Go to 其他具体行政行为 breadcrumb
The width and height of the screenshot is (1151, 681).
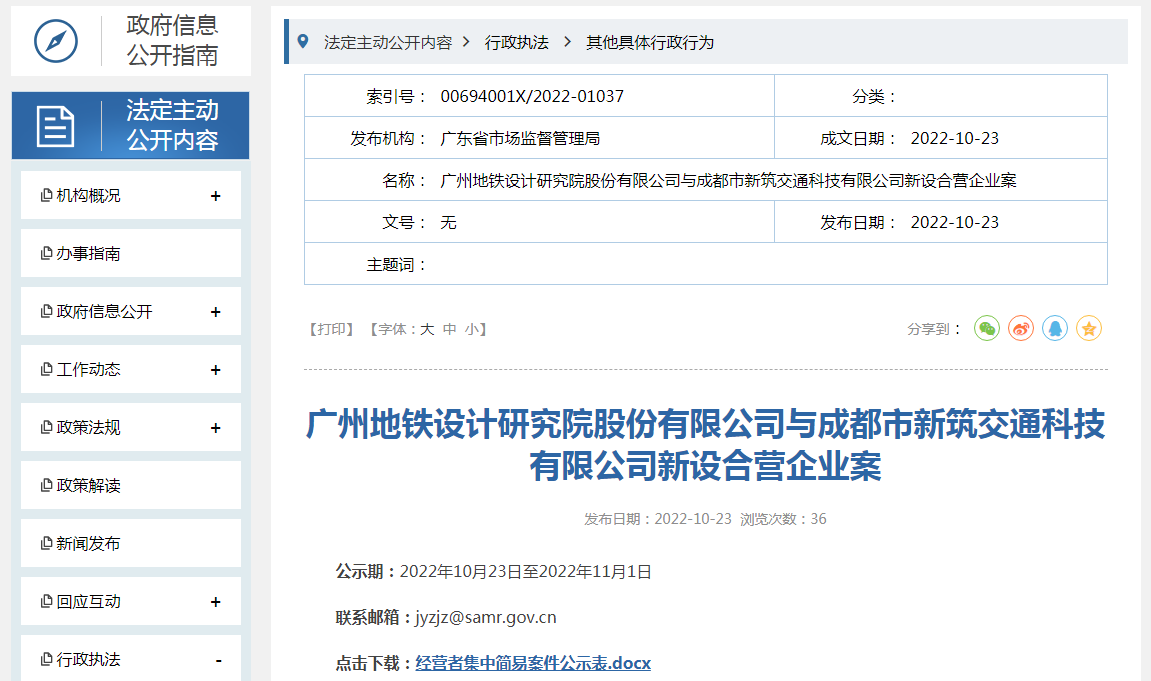[x=650, y=43]
